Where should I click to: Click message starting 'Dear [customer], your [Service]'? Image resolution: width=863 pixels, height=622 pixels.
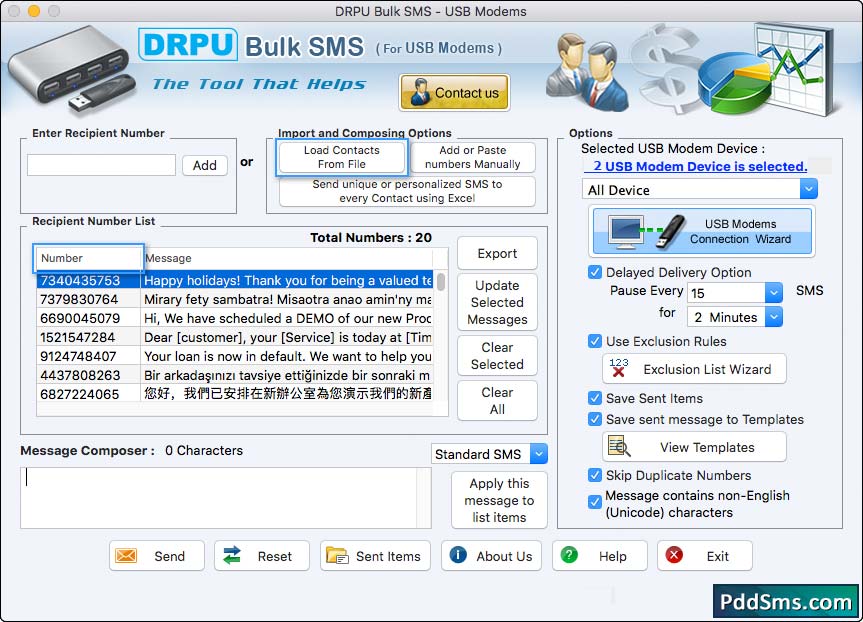(x=287, y=337)
